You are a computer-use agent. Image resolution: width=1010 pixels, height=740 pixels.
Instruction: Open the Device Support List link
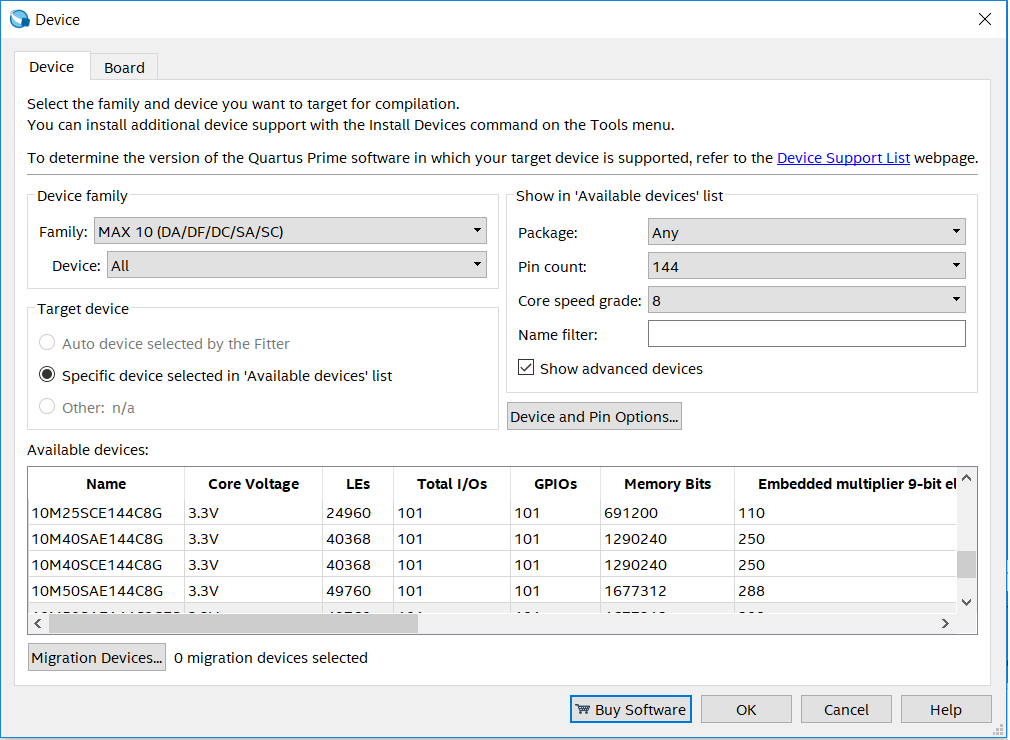pyautogui.click(x=843, y=158)
